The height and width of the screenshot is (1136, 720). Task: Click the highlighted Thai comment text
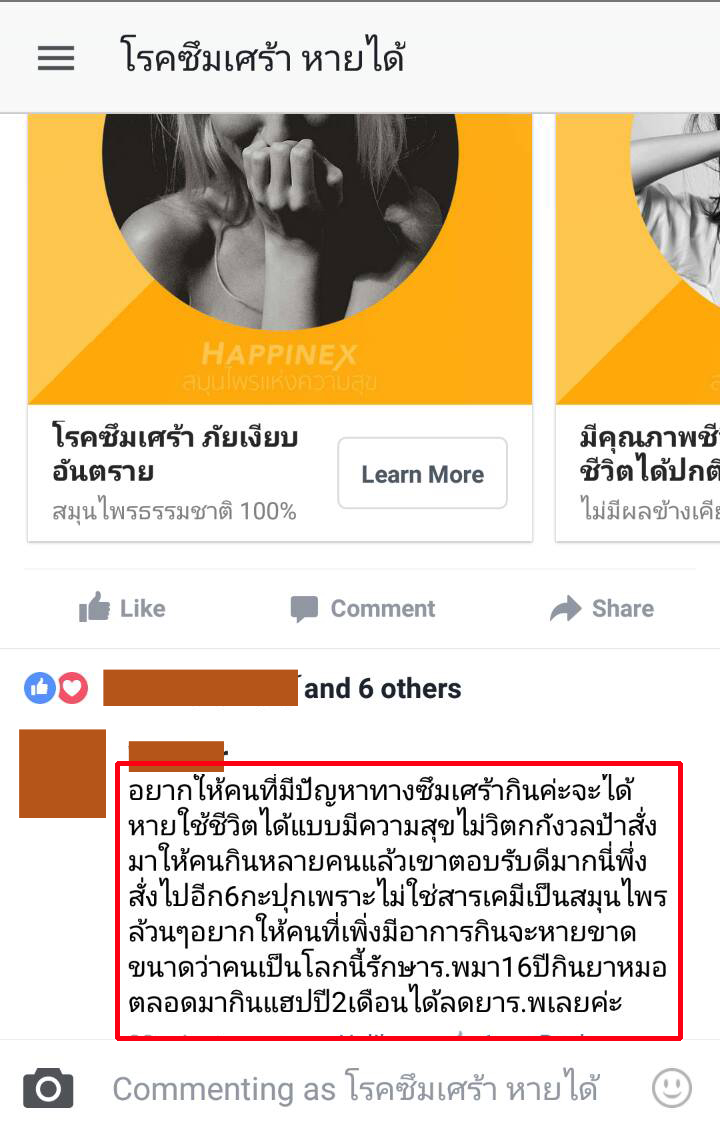pyautogui.click(x=398, y=897)
